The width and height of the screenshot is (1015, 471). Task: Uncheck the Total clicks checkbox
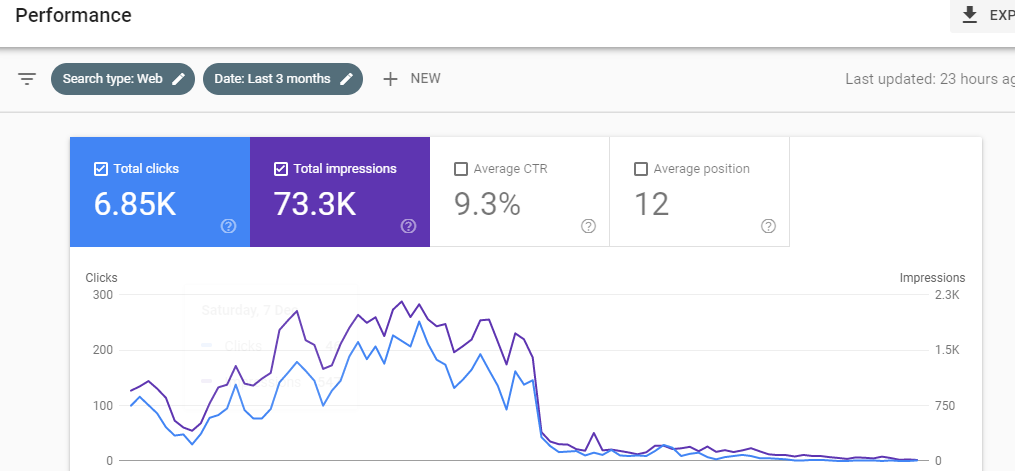pyautogui.click(x=100, y=169)
